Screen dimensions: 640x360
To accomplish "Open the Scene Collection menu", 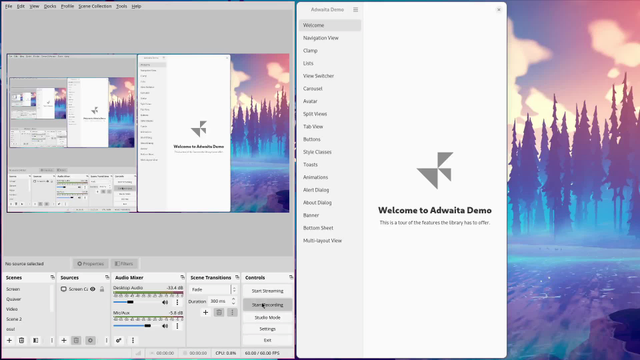I will 95,6.
